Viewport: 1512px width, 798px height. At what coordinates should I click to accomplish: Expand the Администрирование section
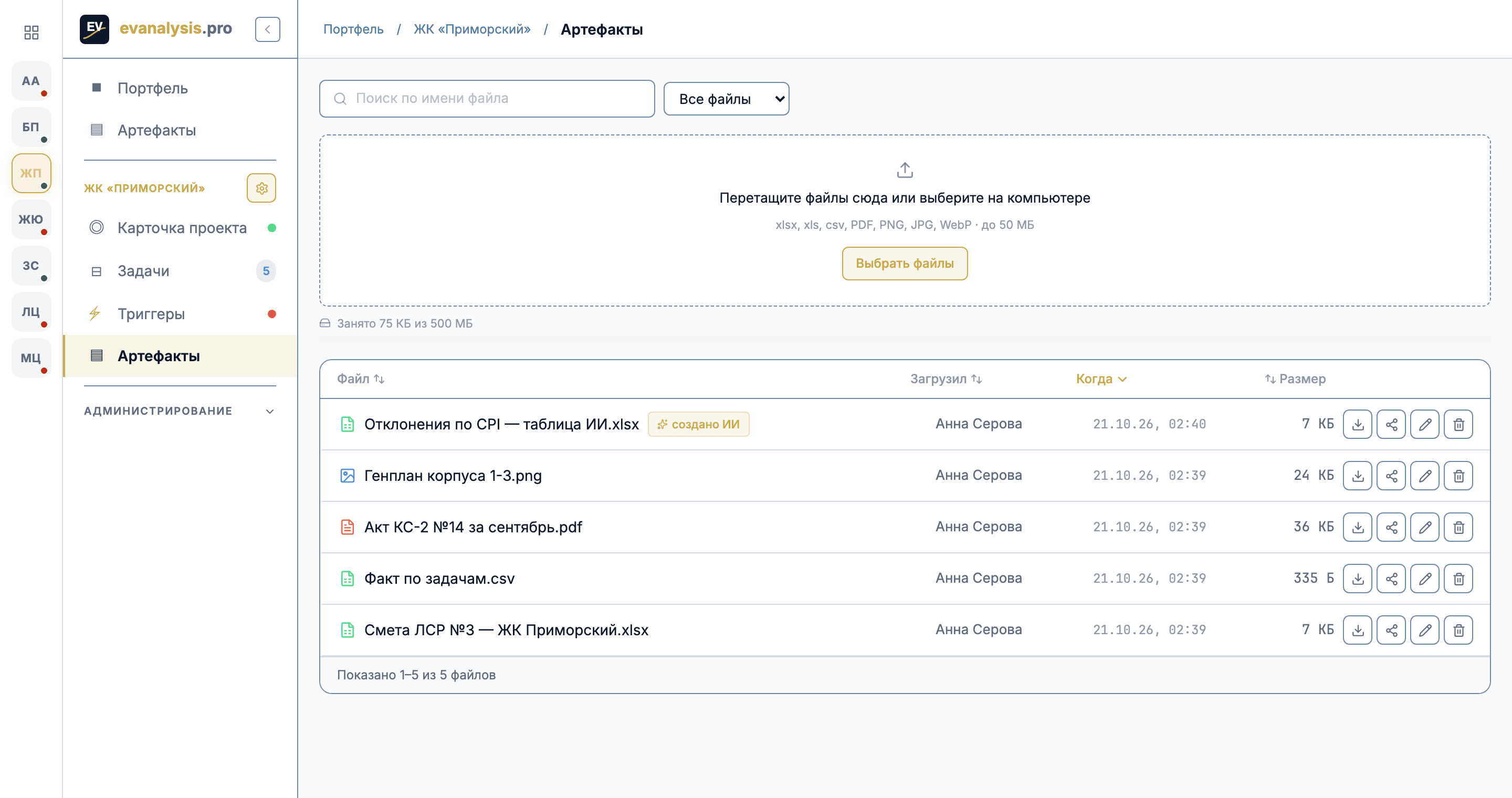pyautogui.click(x=180, y=411)
